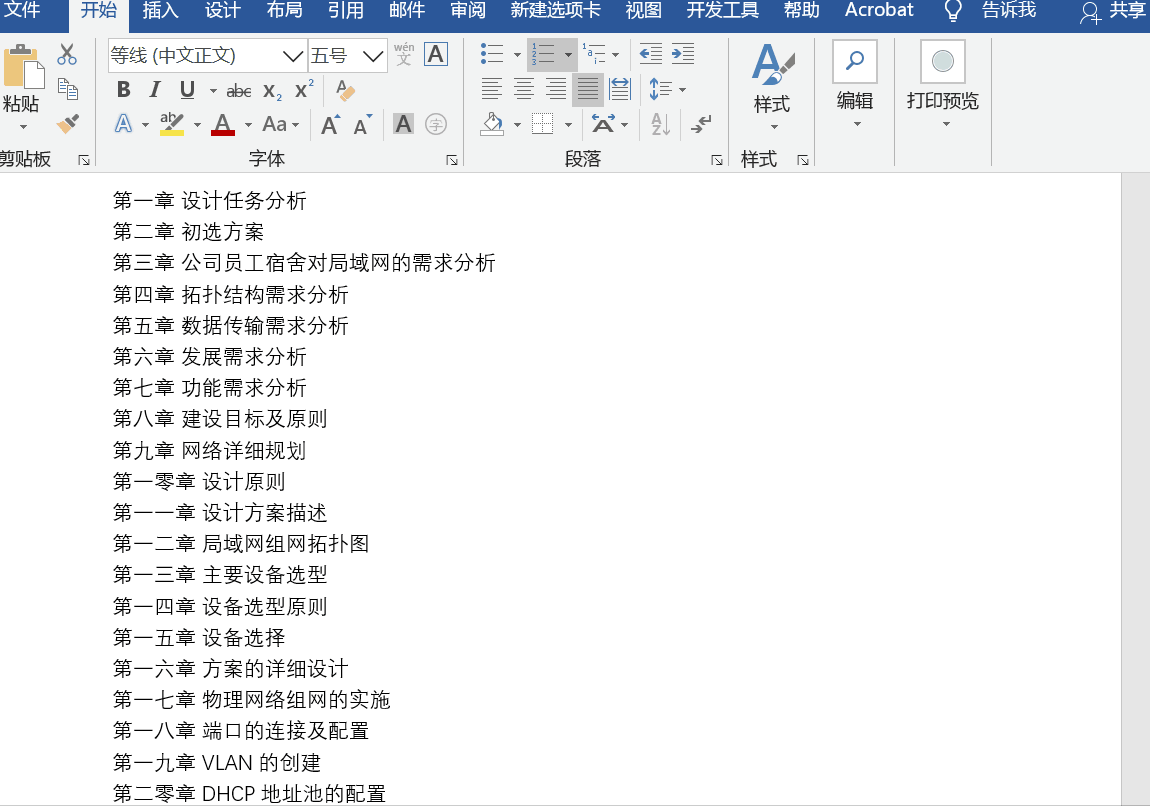Open the 文件 tab
This screenshot has height=806, width=1150.
pos(22,10)
